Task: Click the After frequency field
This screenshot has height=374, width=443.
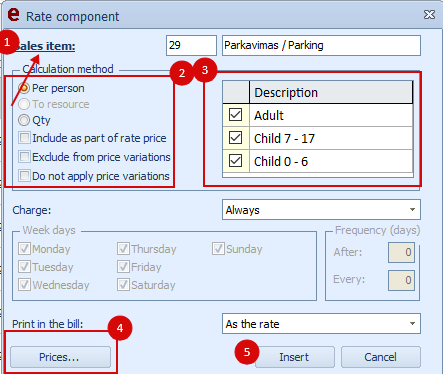Action: coord(401,252)
